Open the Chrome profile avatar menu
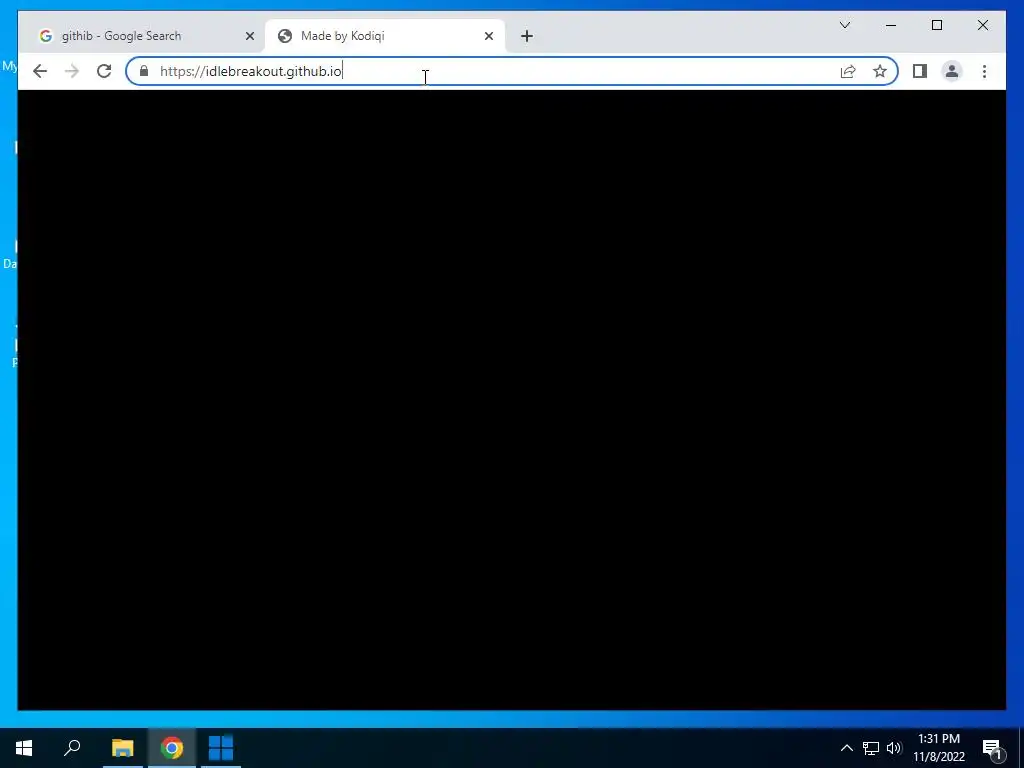 (x=952, y=71)
